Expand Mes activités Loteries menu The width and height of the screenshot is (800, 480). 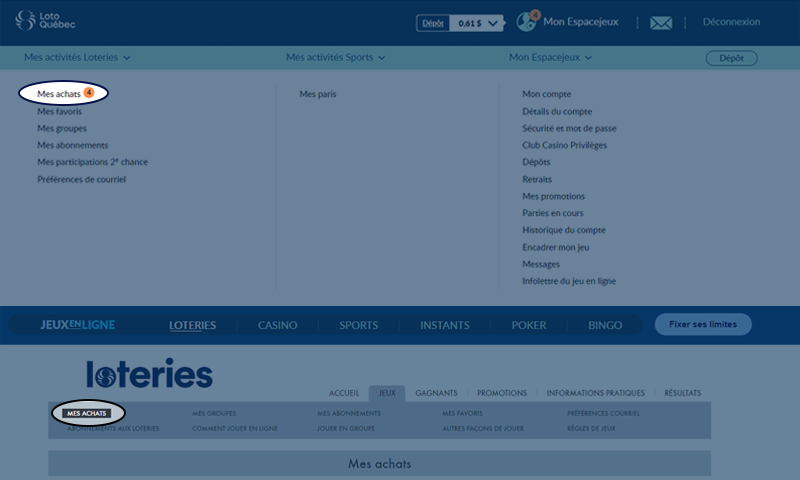click(77, 58)
